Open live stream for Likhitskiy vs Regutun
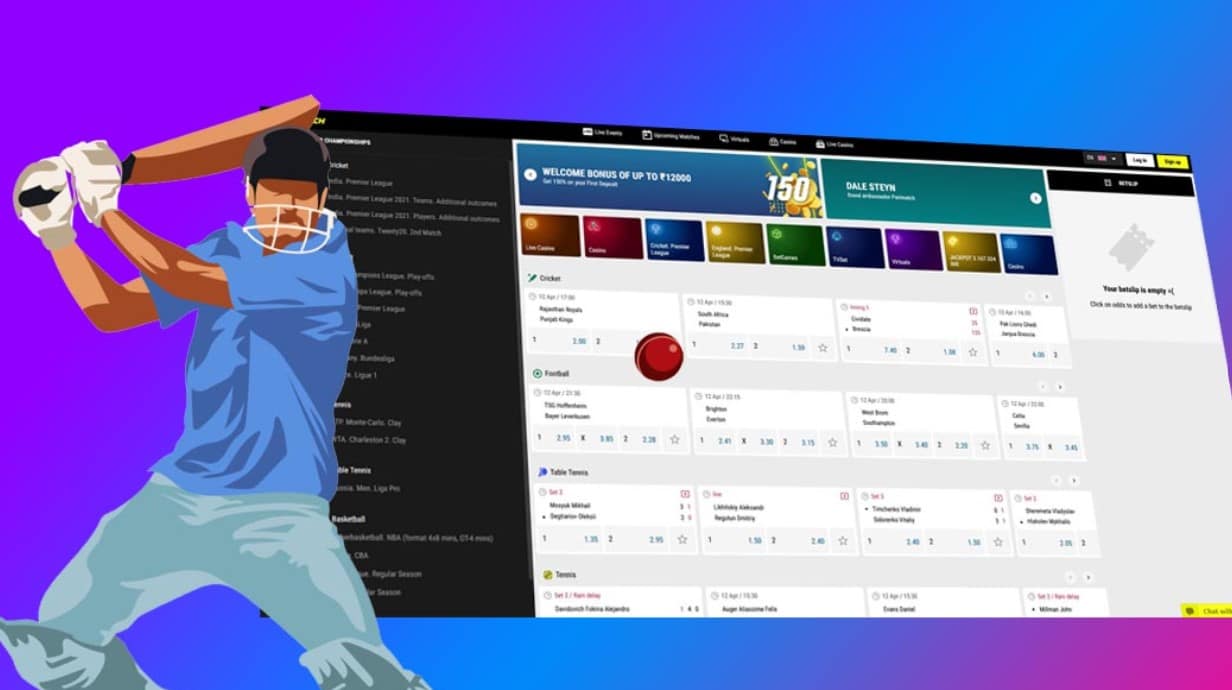This screenshot has height=690, width=1232. click(x=845, y=496)
